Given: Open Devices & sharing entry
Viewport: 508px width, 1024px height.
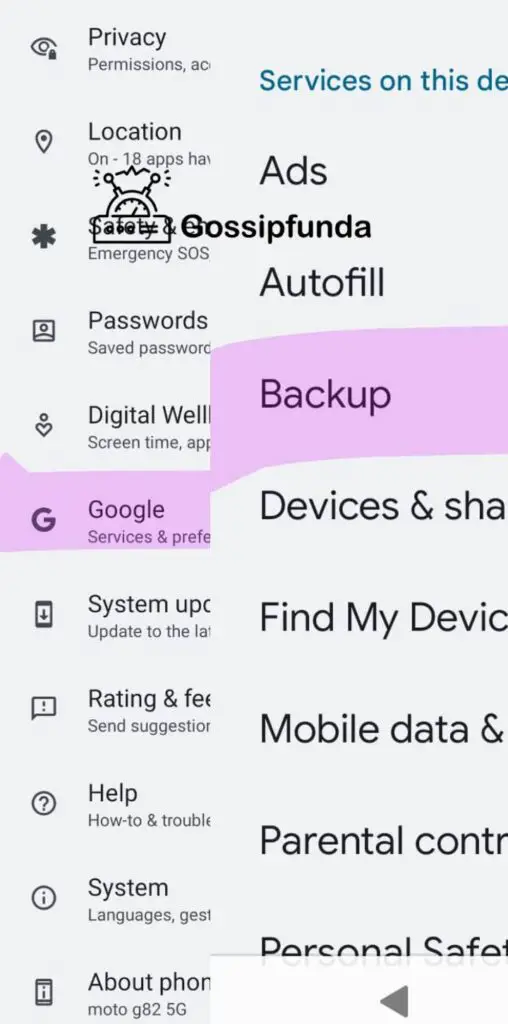Looking at the screenshot, I should [383, 506].
